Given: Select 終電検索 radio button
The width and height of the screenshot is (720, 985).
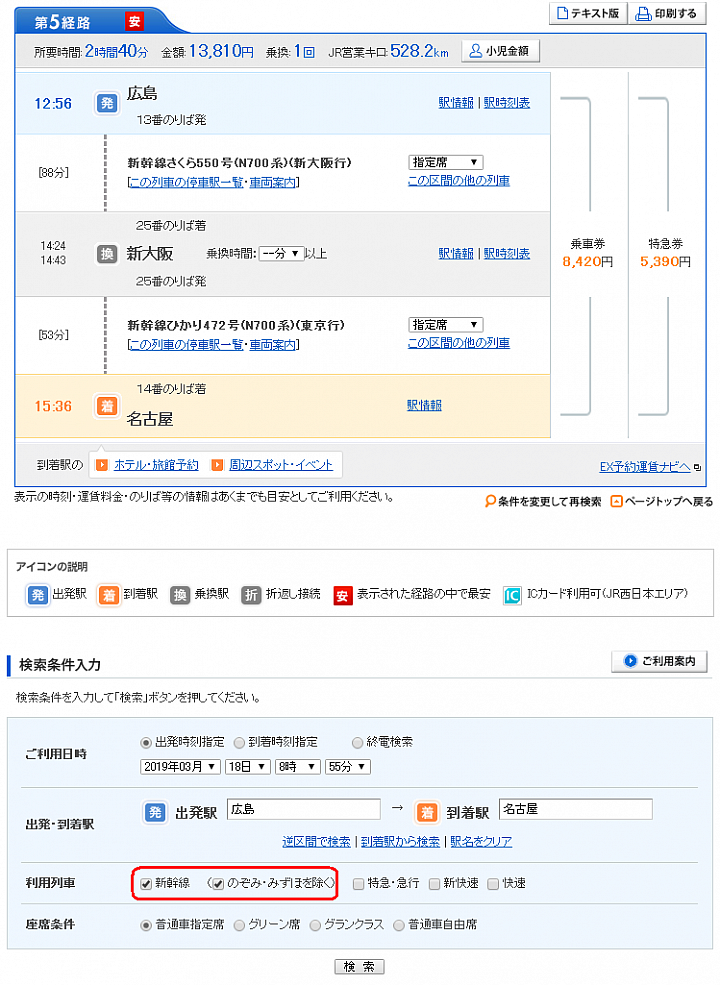Looking at the screenshot, I should 357,743.
